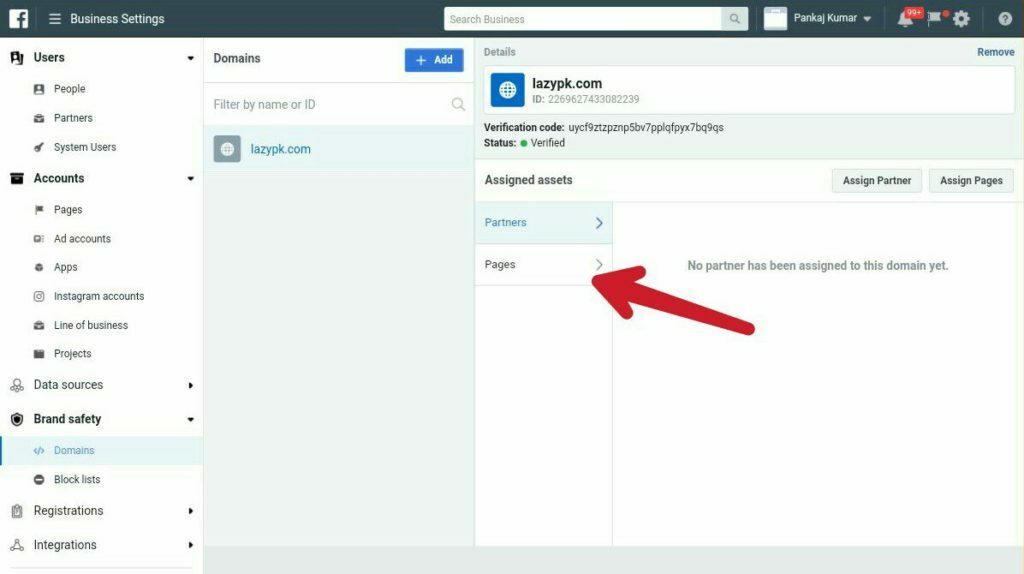1024x574 pixels.
Task: Expand the Data sources section
Action: 190,385
